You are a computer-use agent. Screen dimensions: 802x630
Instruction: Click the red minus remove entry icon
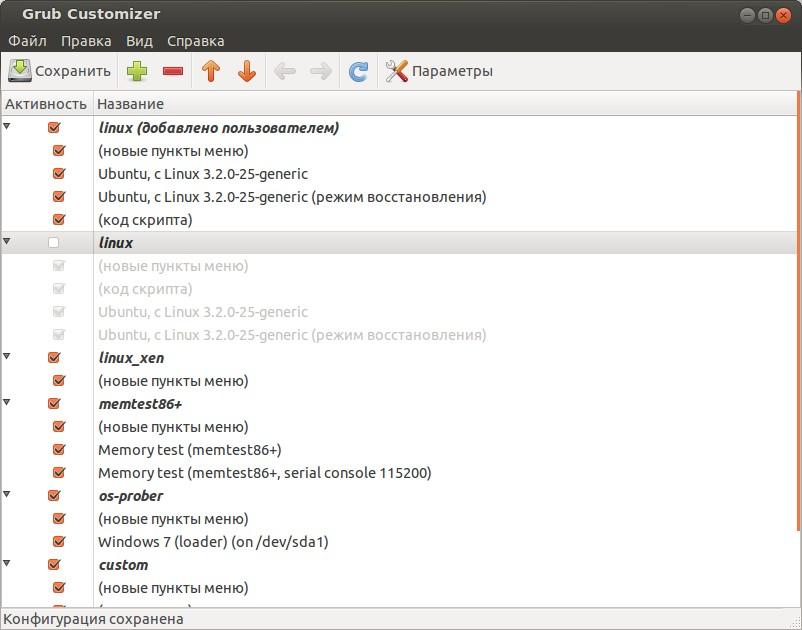point(173,71)
